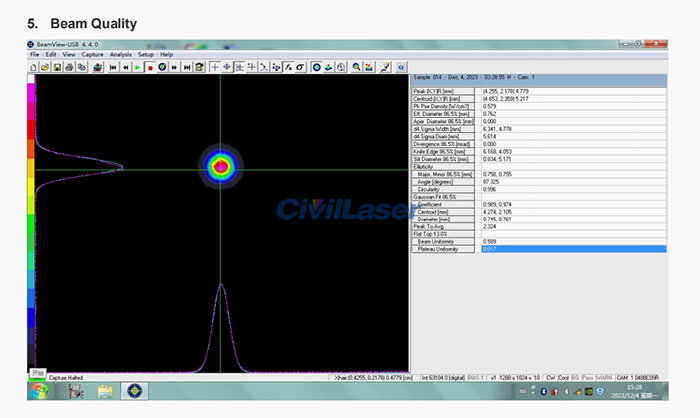700x418 pixels.
Task: Step forward with fast-forward button
Action: 174,67
